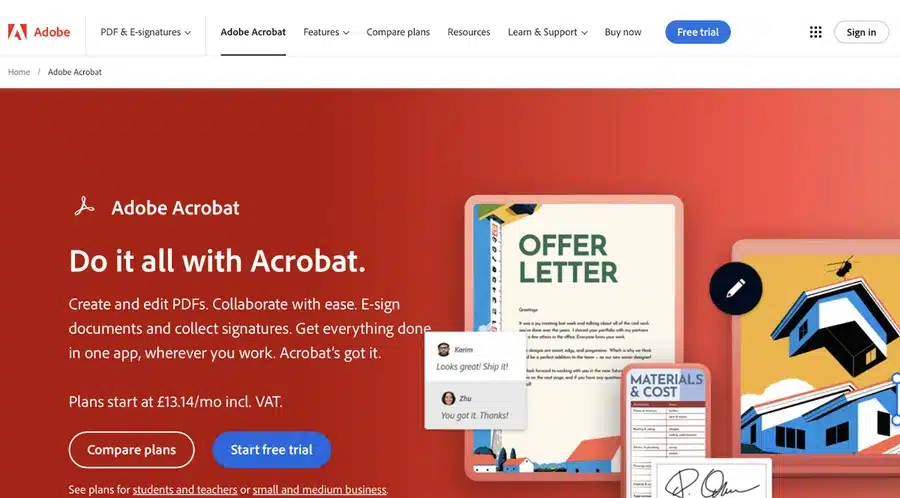Follow the students and teachers link
This screenshot has width=900, height=498.
pyautogui.click(x=185, y=490)
